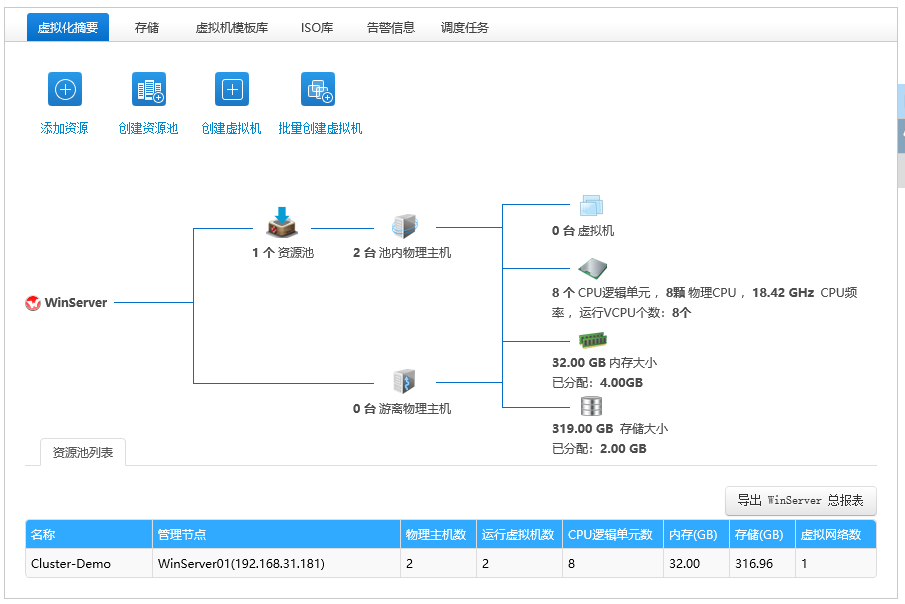The height and width of the screenshot is (604, 905).
Task: Click the '2 台 池内物理主机' label
Action: pos(402,253)
